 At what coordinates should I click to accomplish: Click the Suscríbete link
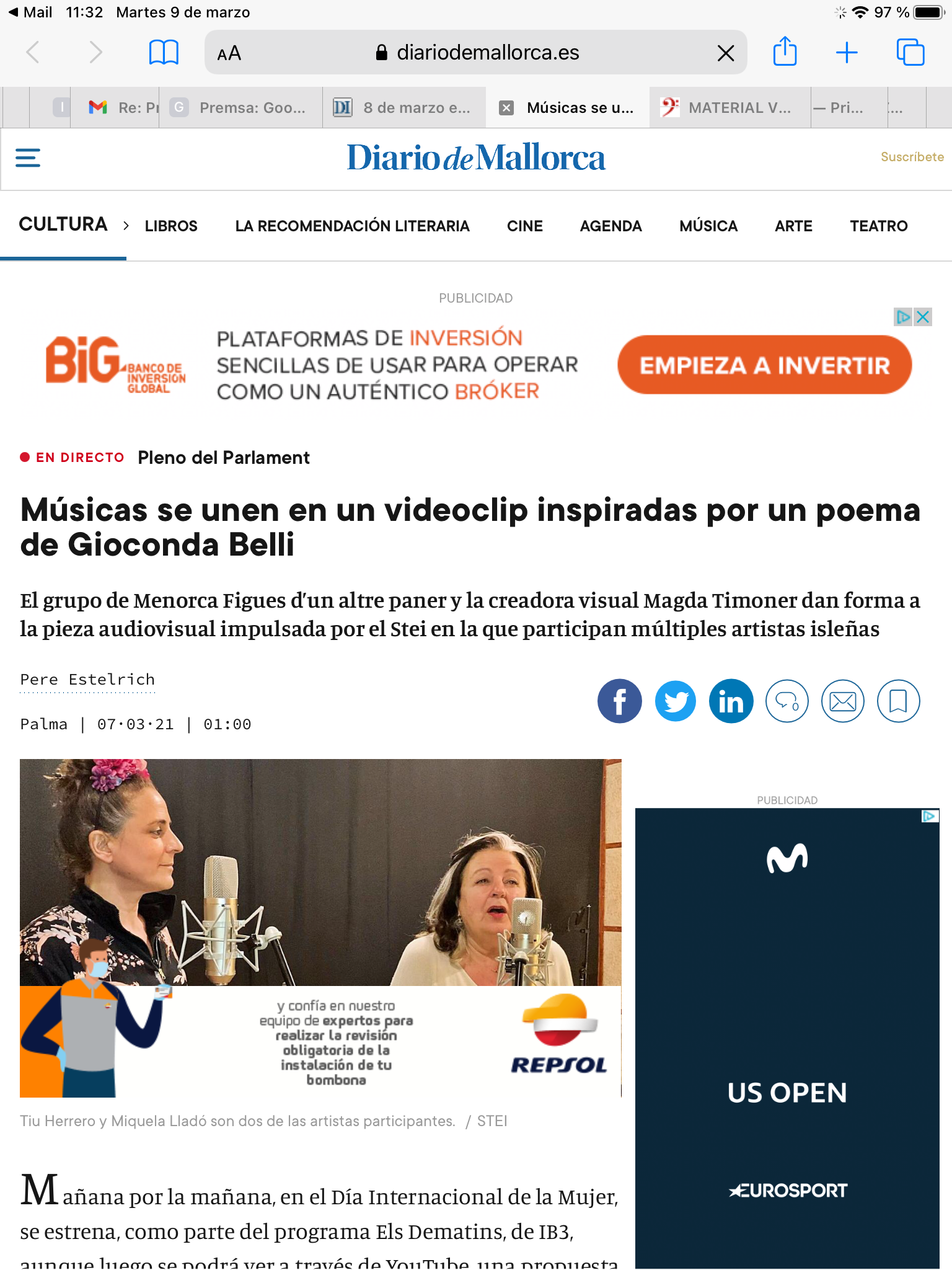[x=912, y=157]
